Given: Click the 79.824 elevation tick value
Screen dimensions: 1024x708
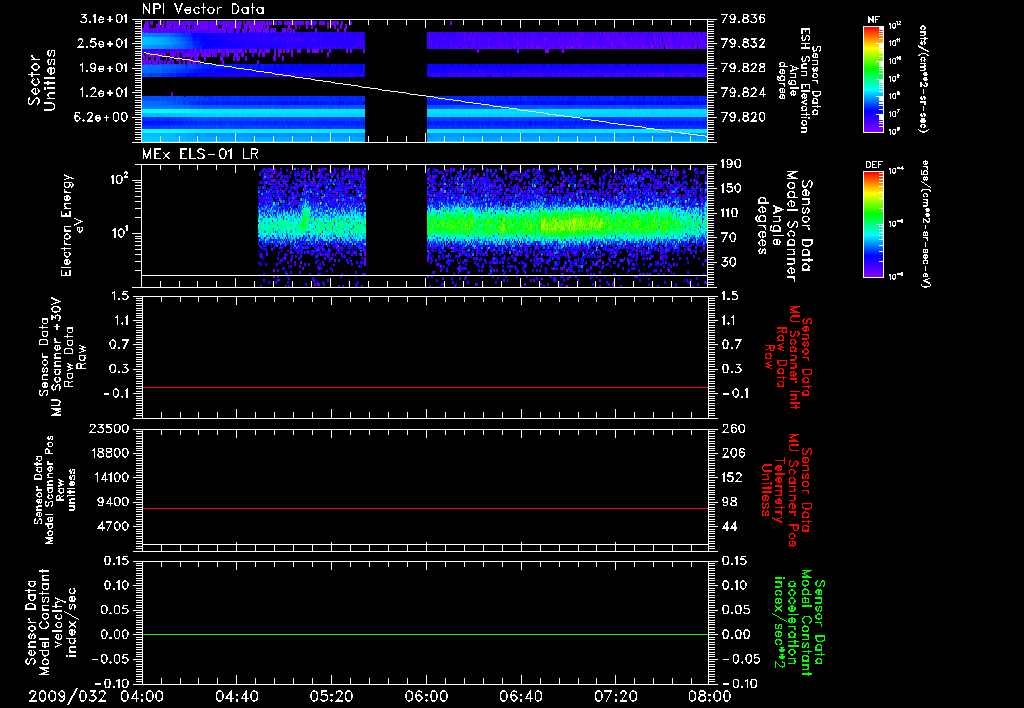Looking at the screenshot, I should [744, 93].
